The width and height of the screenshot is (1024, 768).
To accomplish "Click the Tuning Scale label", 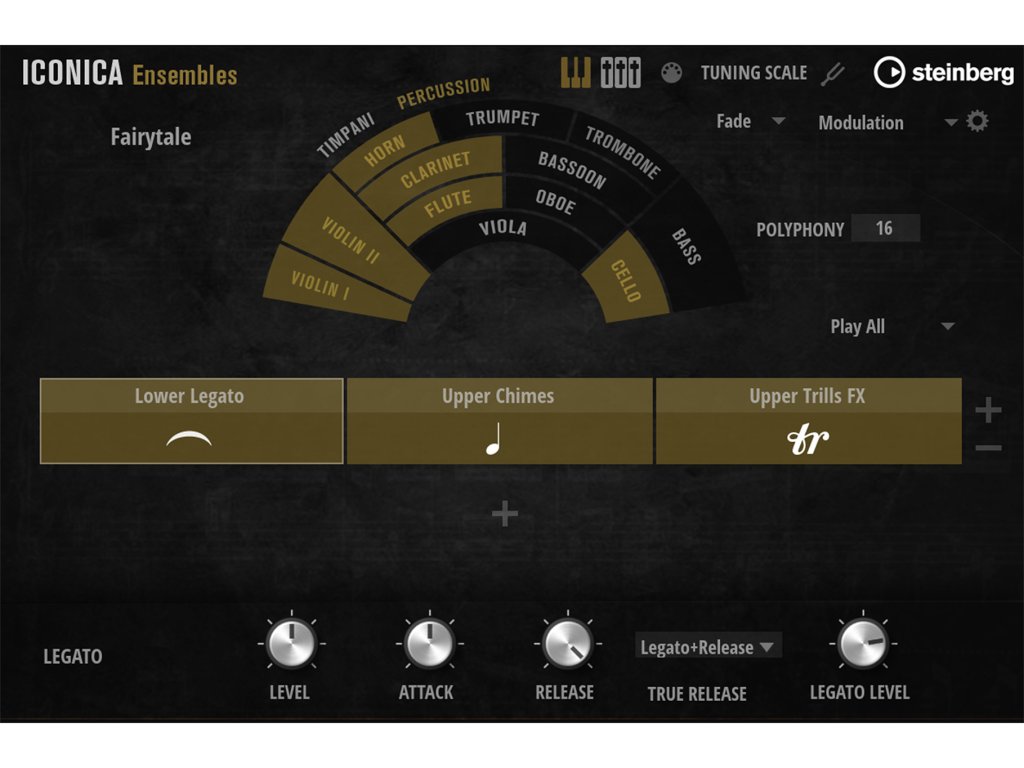I will coord(753,73).
